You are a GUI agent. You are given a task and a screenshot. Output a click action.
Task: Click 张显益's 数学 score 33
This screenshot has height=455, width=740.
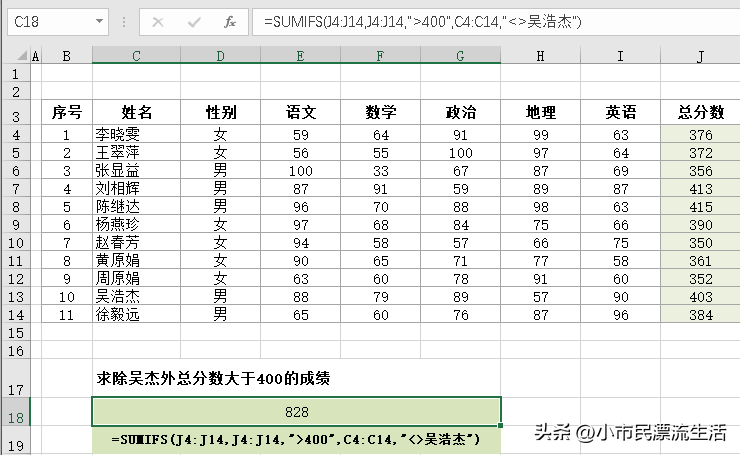380,170
